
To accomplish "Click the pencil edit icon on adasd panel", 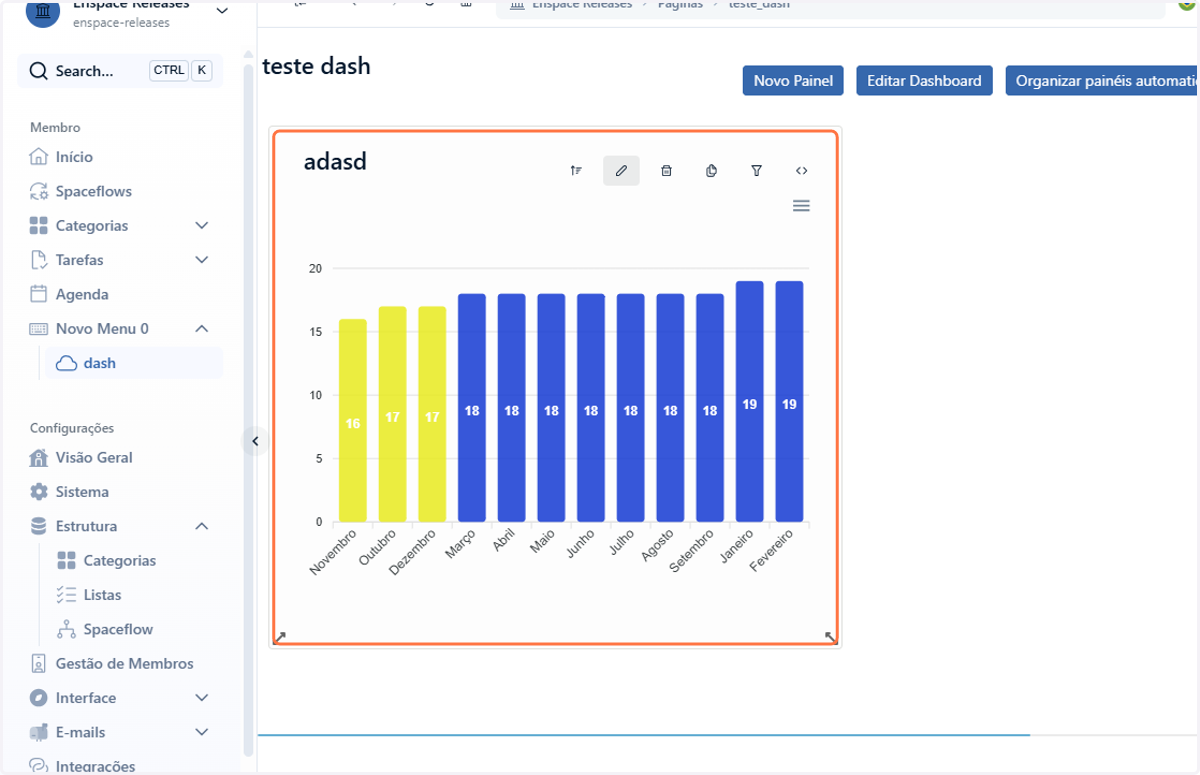I will click(x=621, y=171).
